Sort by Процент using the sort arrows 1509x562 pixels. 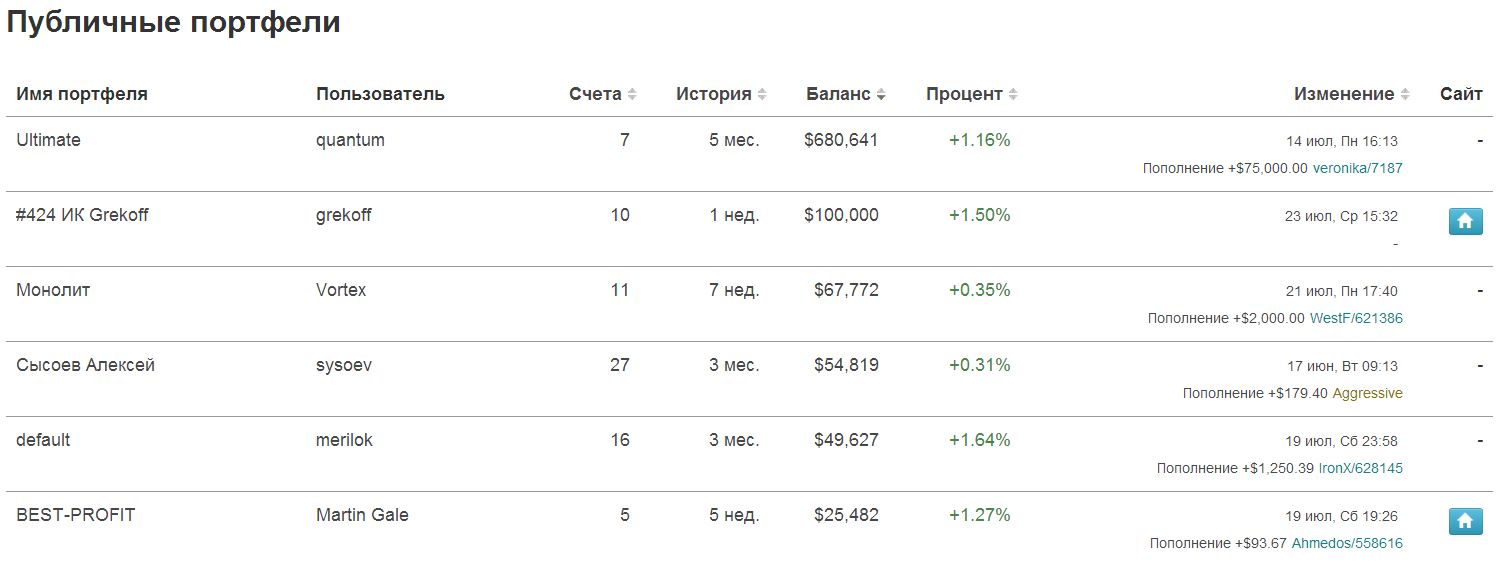[x=1013, y=95]
